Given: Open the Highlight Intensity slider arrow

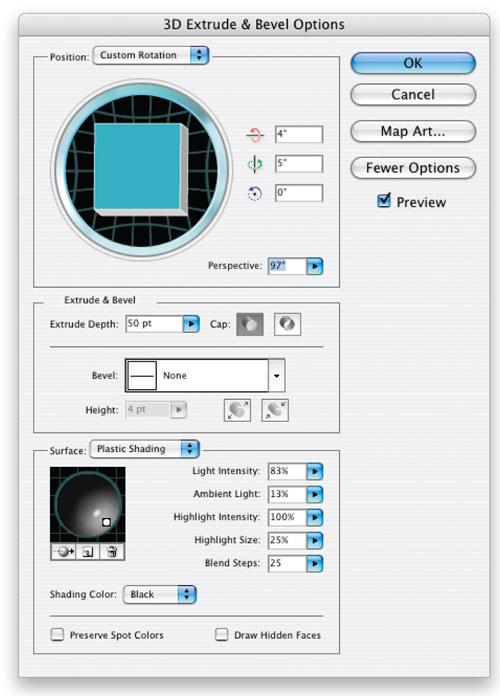Looking at the screenshot, I should 314,518.
